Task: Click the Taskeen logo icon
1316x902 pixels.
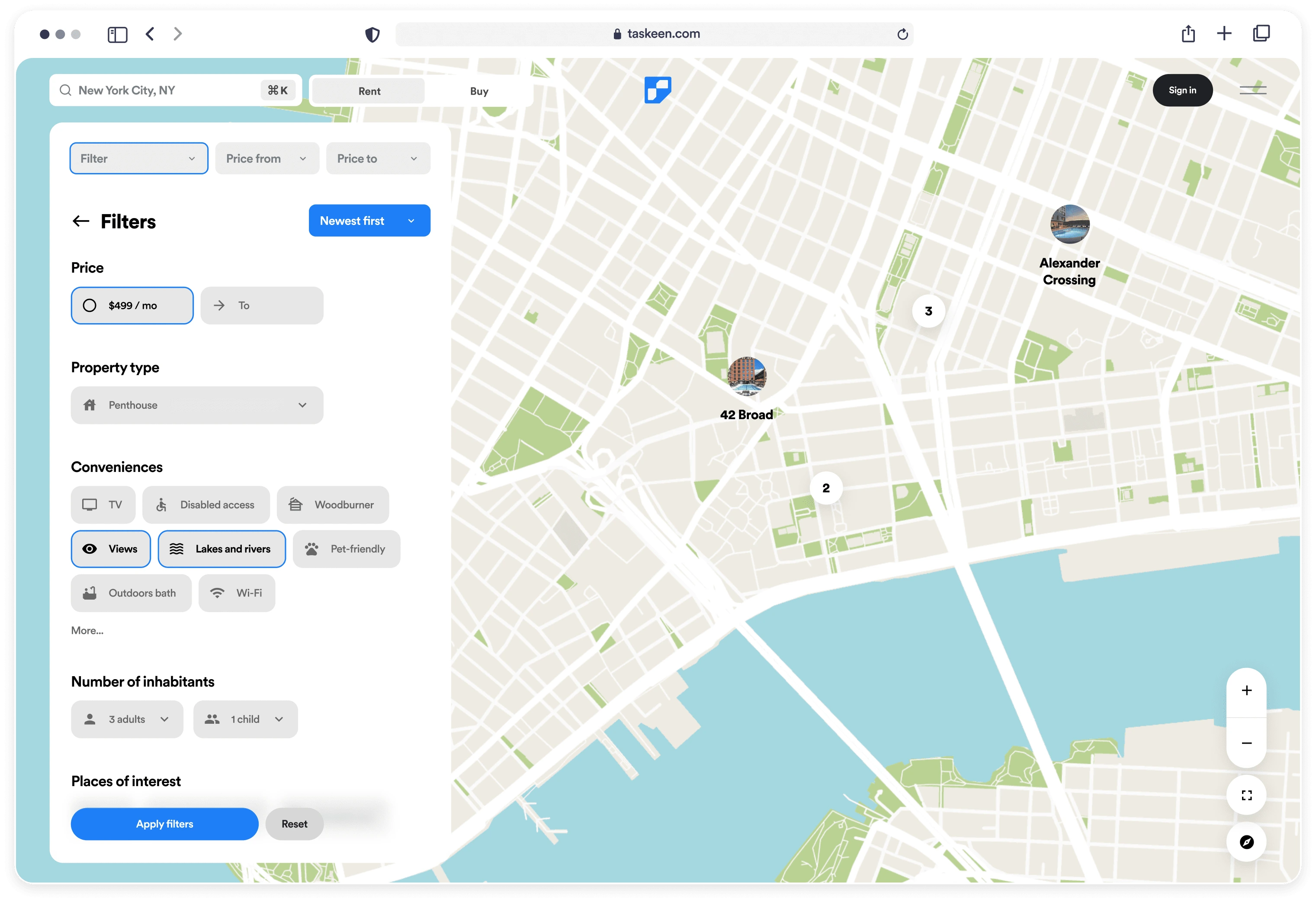Action: point(658,90)
